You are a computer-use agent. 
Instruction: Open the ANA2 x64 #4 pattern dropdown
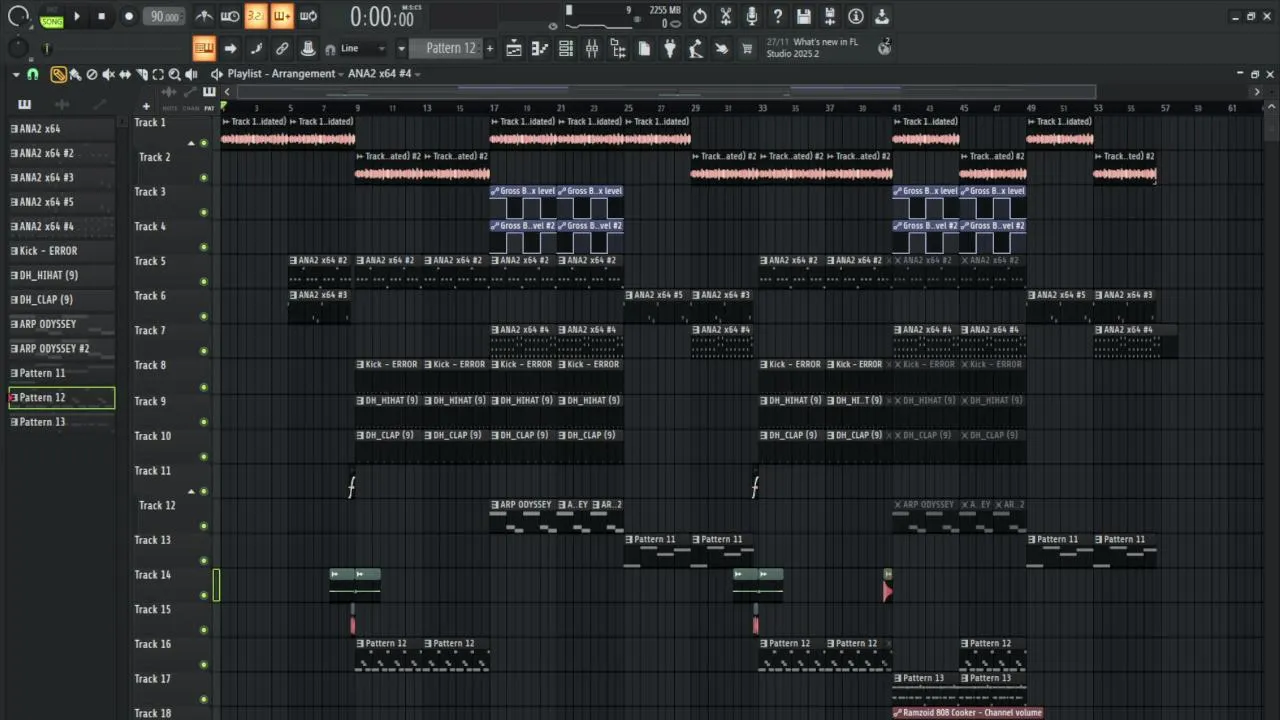coord(384,74)
